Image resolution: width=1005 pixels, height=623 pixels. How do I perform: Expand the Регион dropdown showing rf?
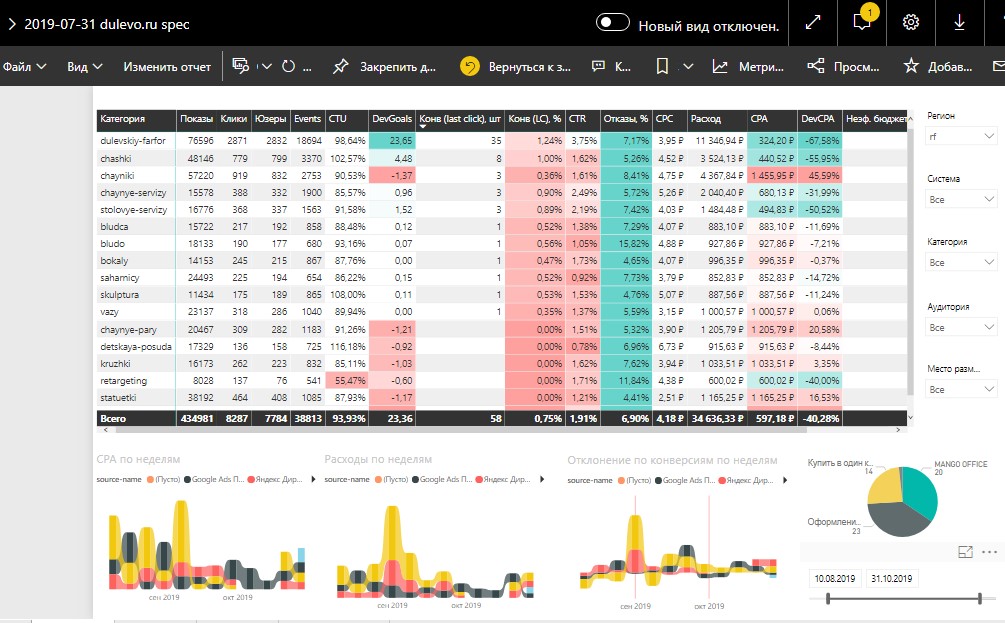click(960, 136)
